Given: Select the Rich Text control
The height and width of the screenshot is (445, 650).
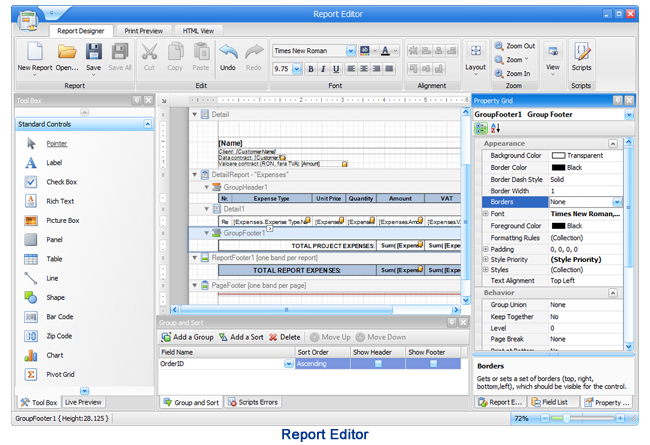Looking at the screenshot, I should pos(31,201).
